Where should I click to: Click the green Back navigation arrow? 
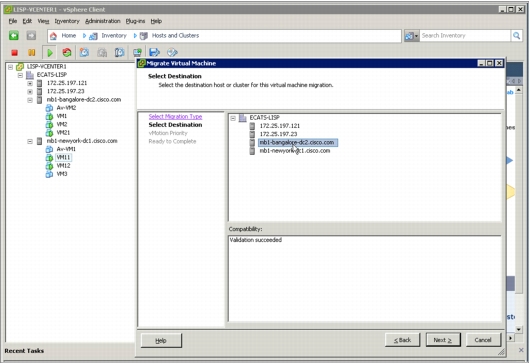coord(14,35)
